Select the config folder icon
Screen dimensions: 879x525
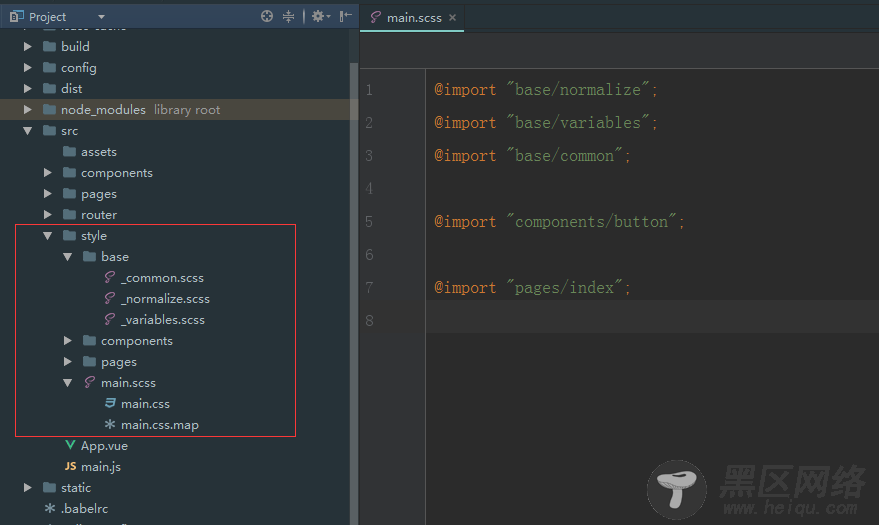pos(49,67)
